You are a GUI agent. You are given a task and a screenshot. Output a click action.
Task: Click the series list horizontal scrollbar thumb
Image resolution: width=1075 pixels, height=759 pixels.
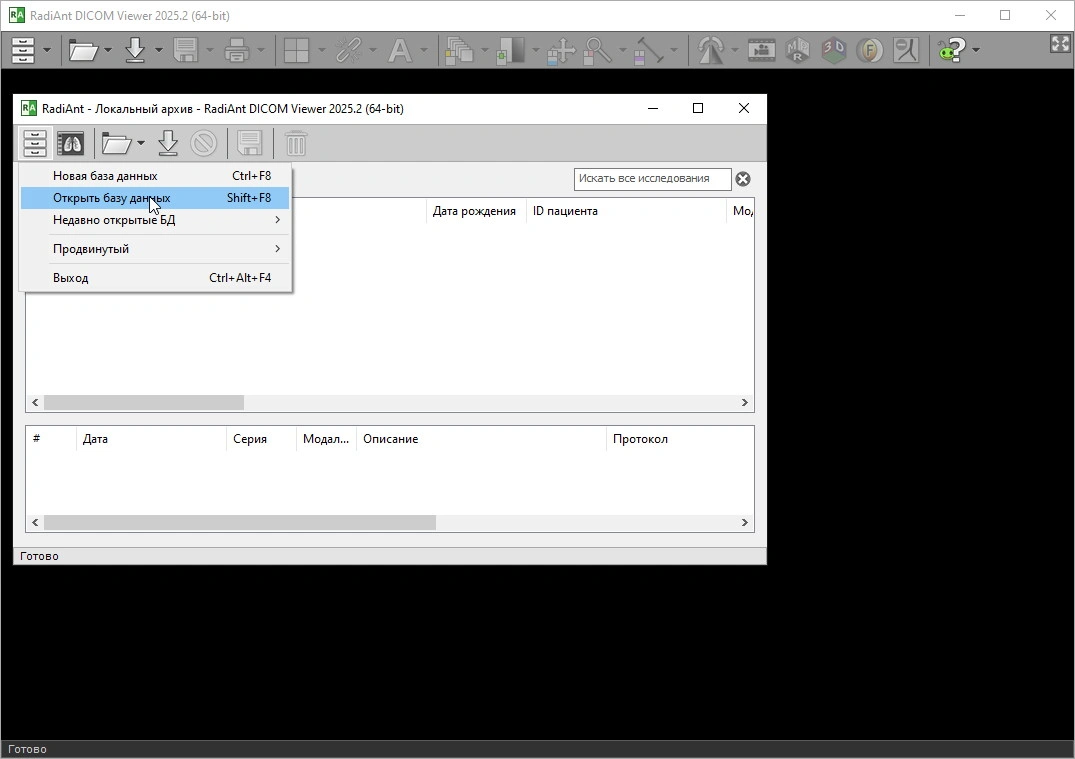(x=240, y=522)
